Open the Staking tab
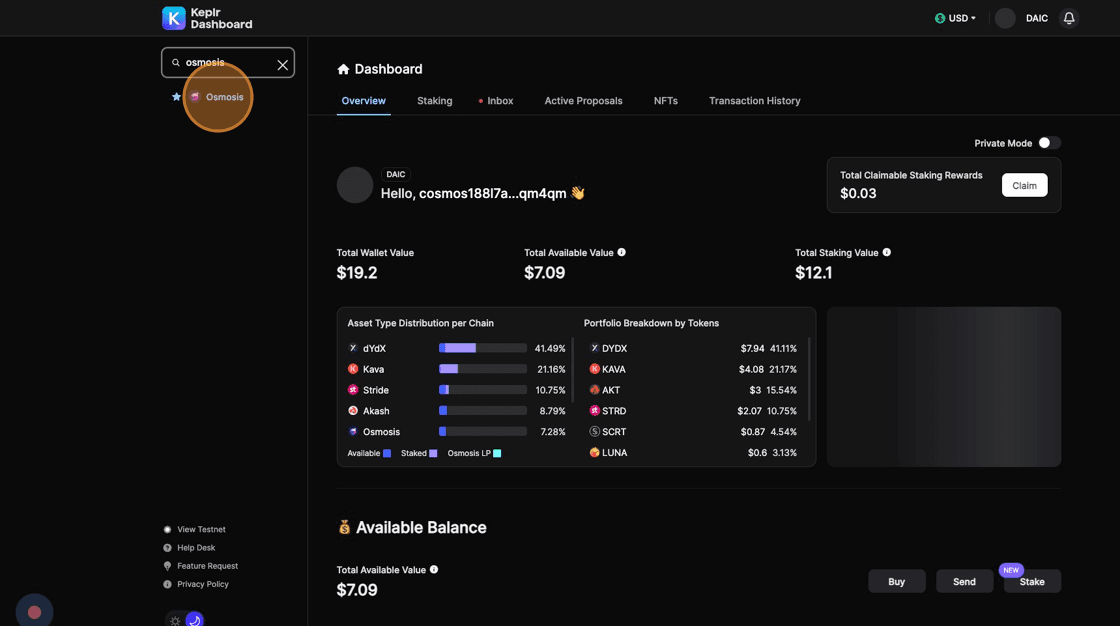Screen dimensions: 1120x626 pos(434,101)
